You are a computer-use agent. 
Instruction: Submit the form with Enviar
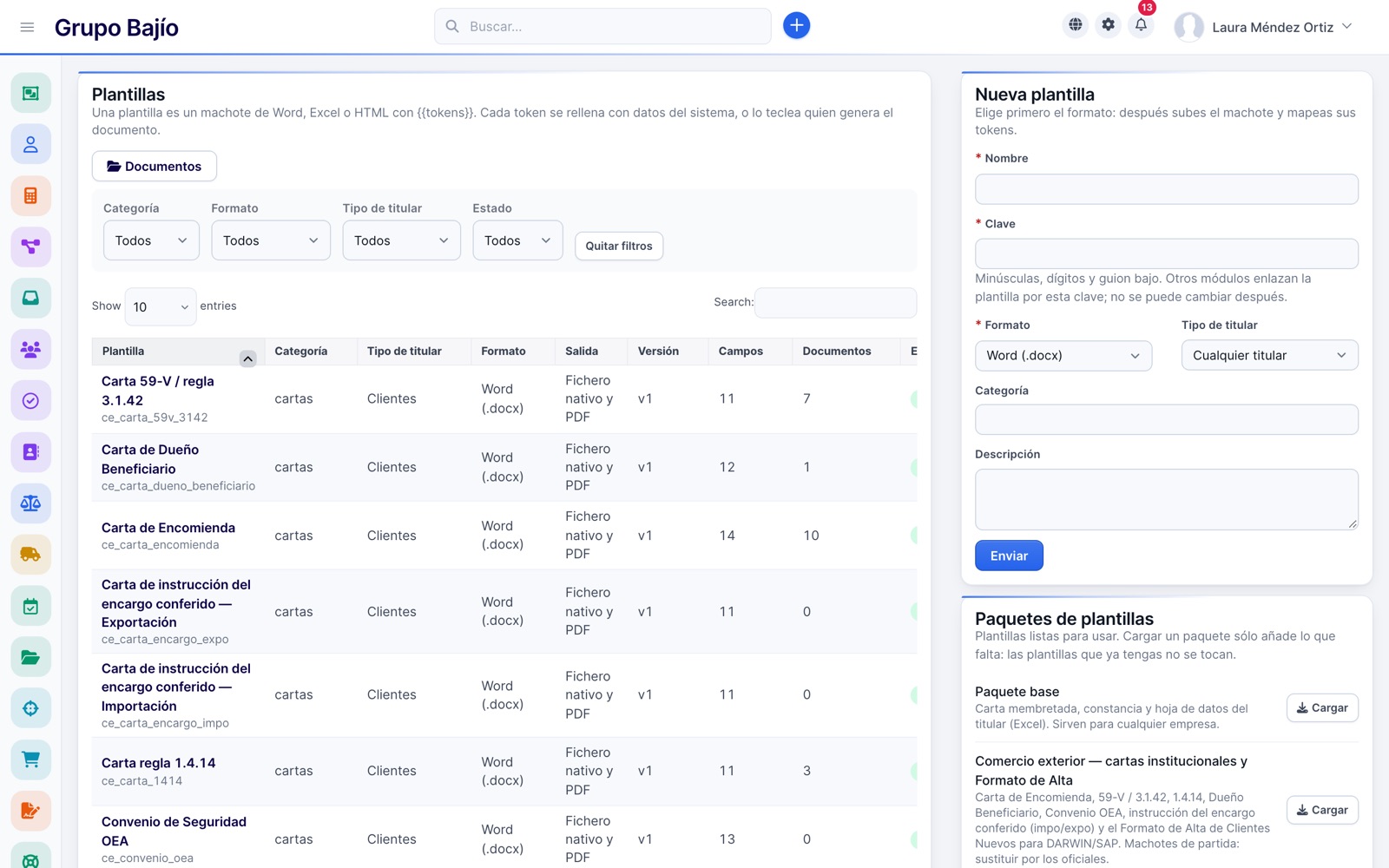(x=1009, y=556)
